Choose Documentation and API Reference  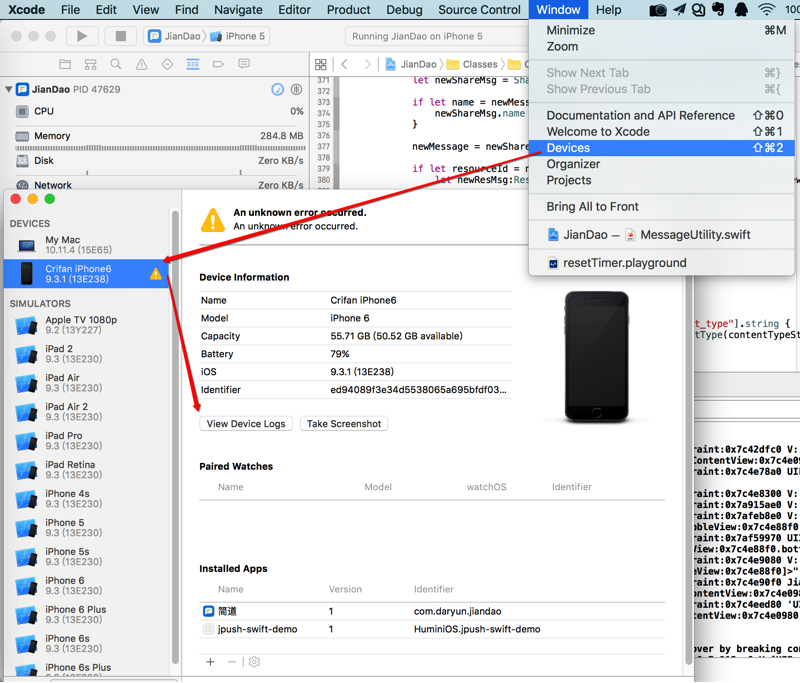pyautogui.click(x=661, y=115)
